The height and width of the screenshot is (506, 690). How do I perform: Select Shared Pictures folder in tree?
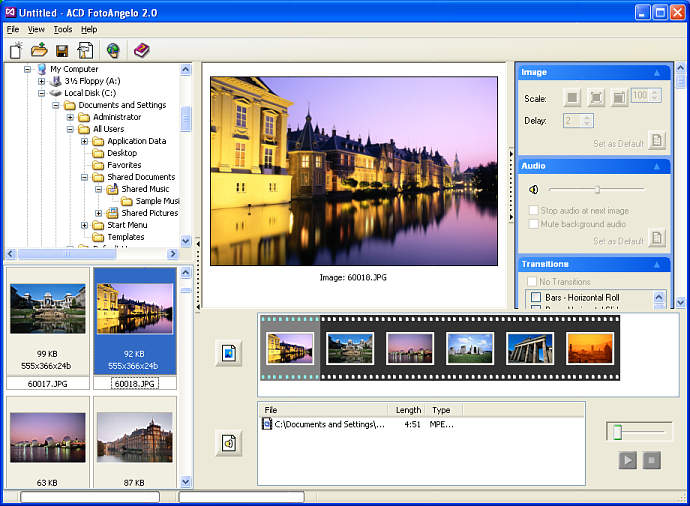coord(149,213)
